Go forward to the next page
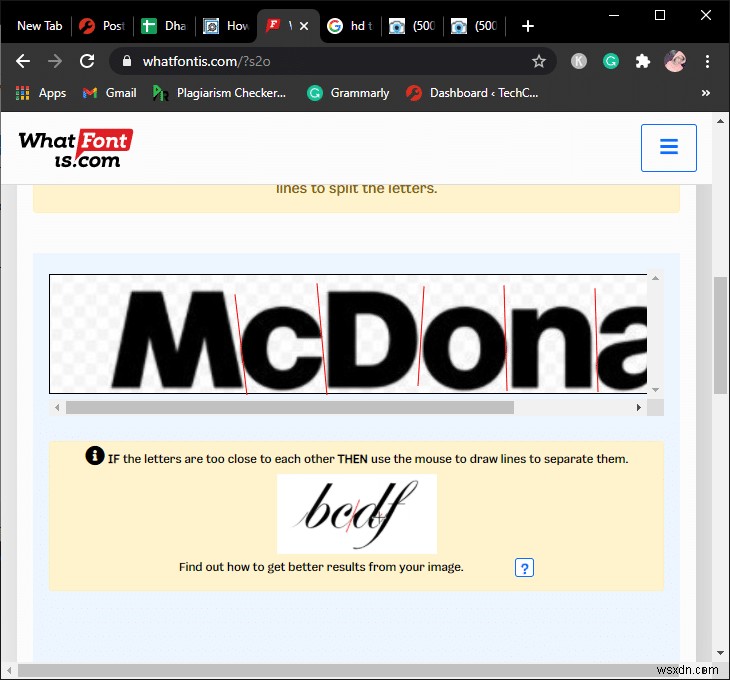 click(55, 61)
